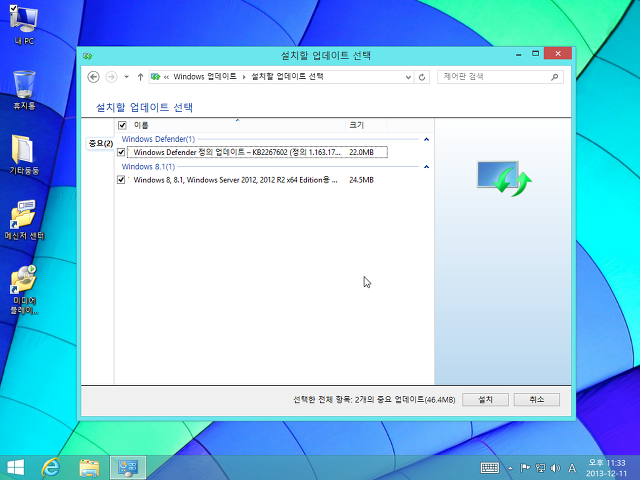Click the 24.5MB size value
Viewport: 640px width, 480px height.
(361, 180)
